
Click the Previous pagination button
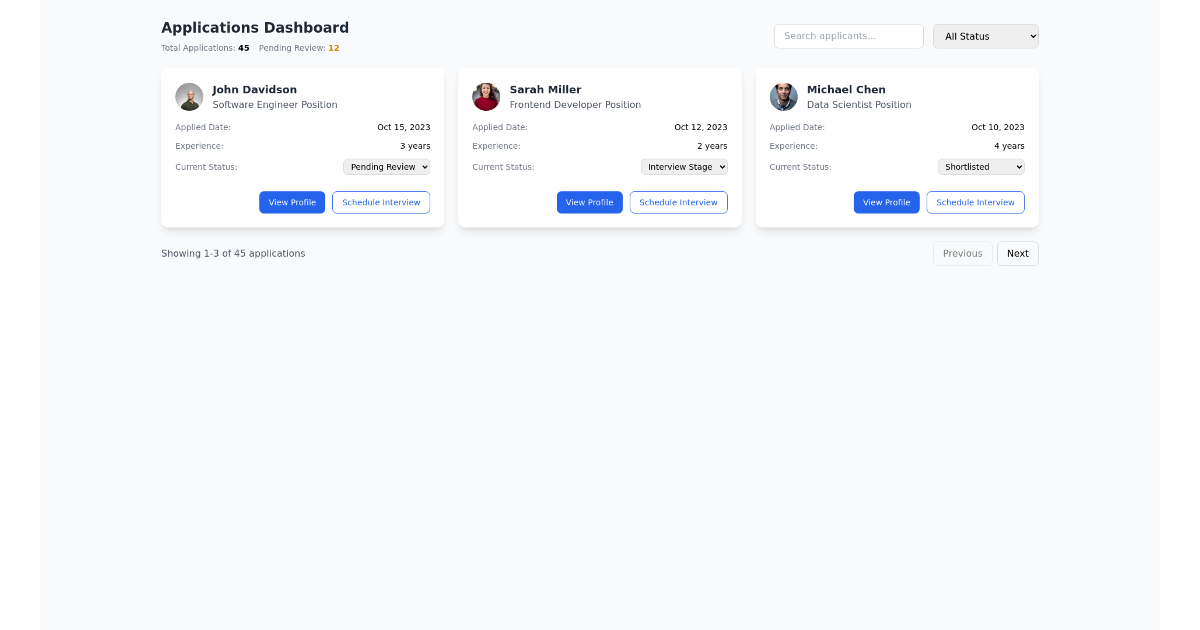click(962, 253)
